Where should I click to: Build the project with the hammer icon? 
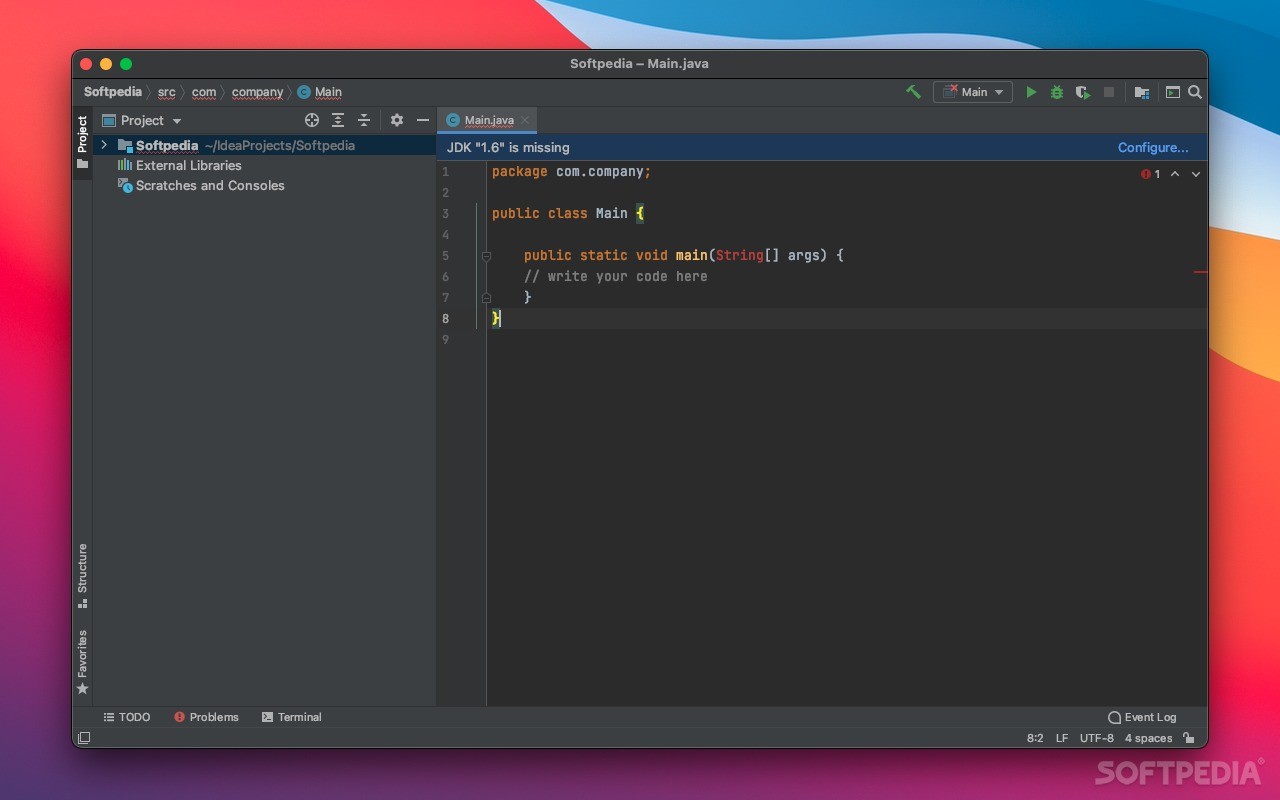[x=913, y=92]
